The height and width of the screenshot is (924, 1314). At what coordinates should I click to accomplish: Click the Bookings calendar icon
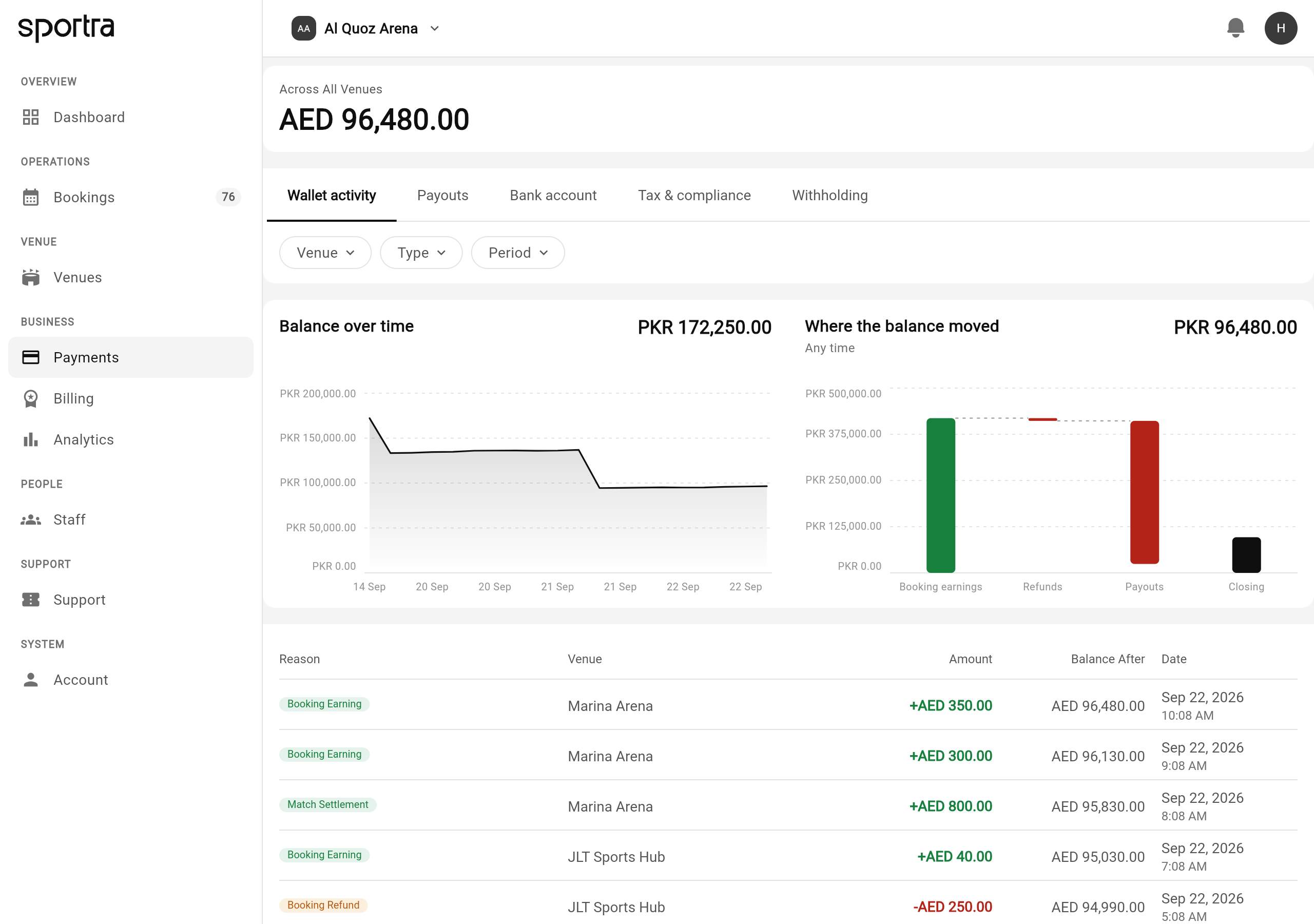point(31,198)
